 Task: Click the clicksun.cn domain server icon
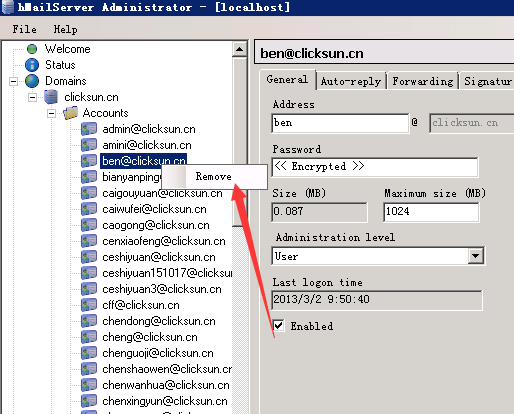click(51, 97)
